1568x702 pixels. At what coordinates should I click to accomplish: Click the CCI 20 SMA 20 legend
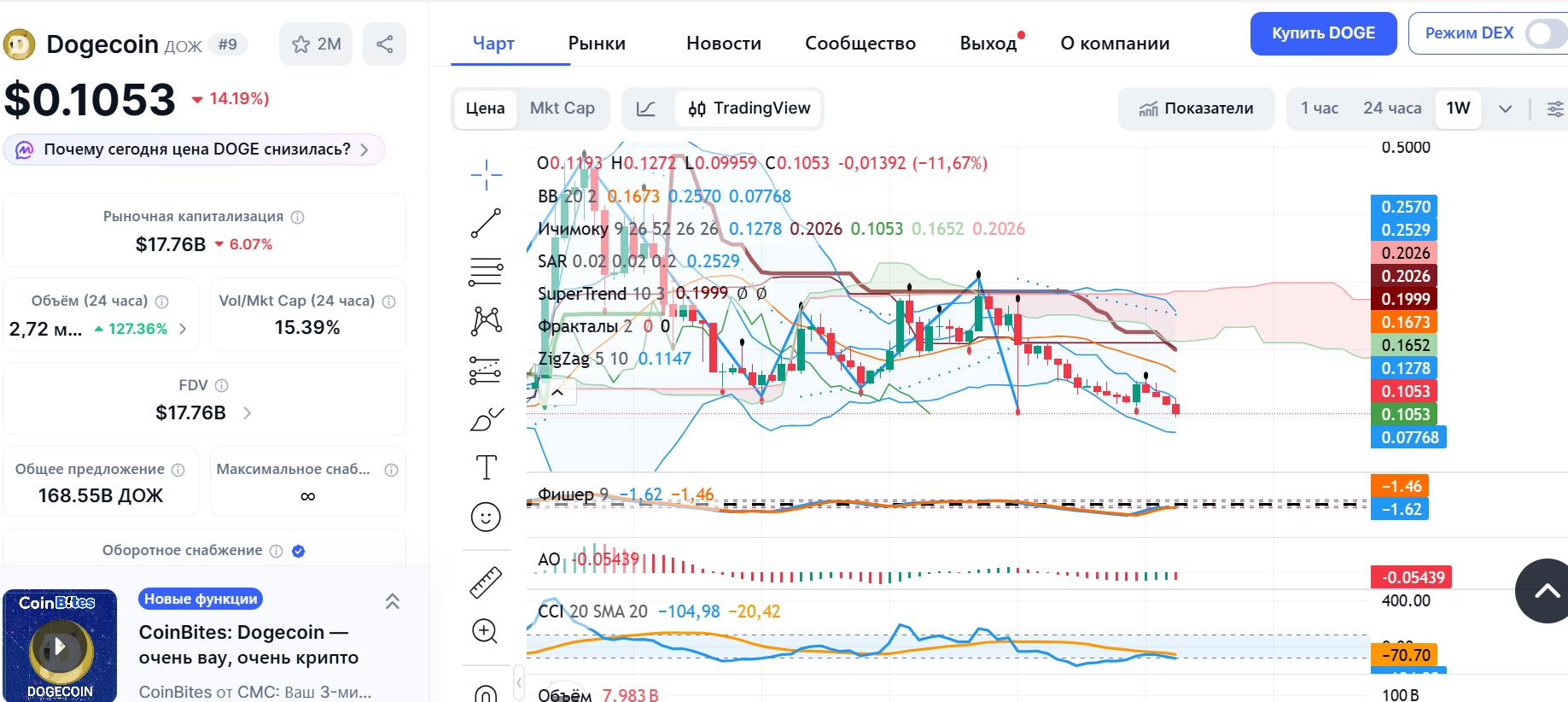click(659, 611)
